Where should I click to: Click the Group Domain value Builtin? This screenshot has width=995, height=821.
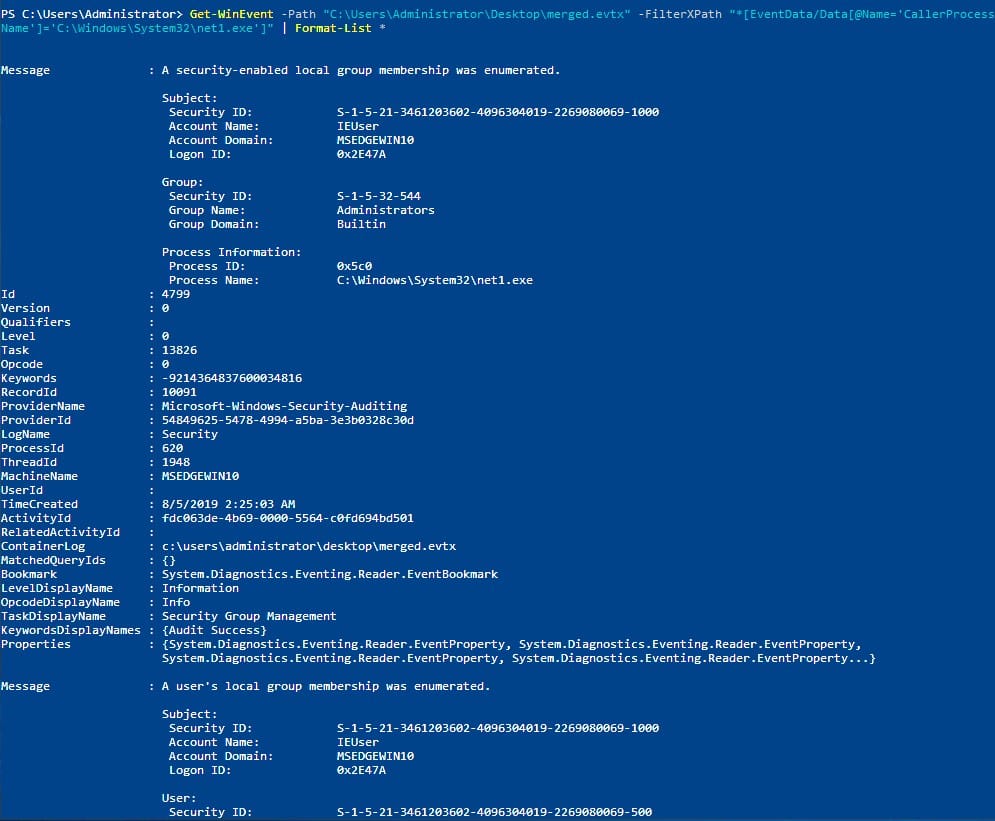click(361, 224)
